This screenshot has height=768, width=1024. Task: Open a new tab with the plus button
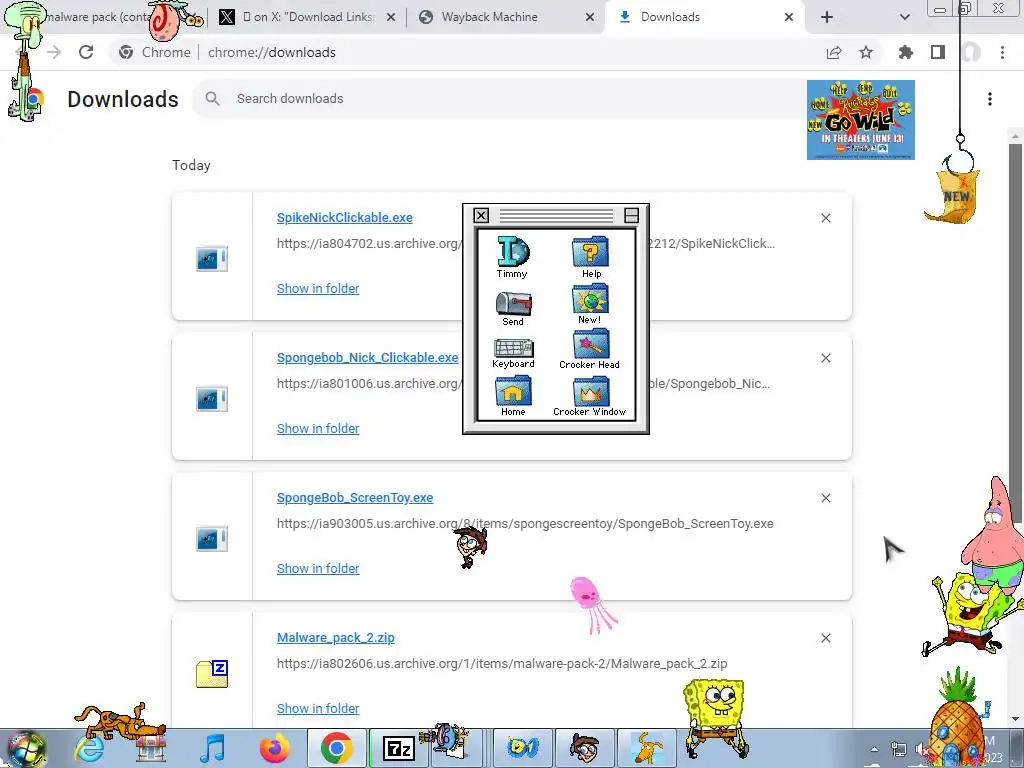(827, 17)
